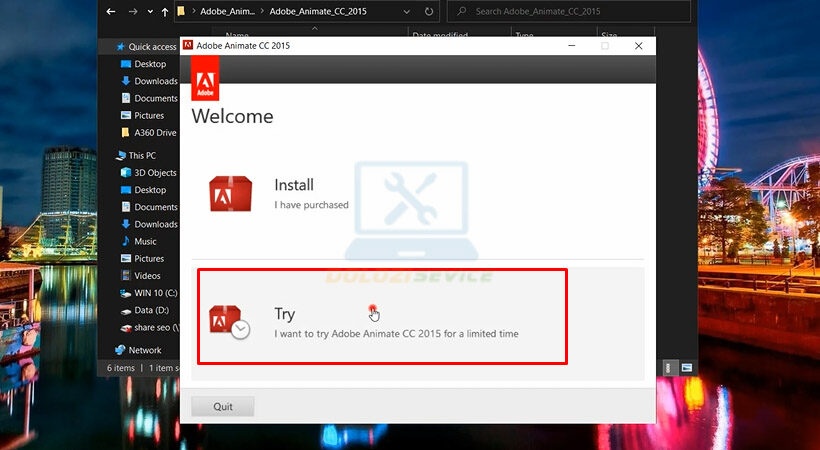Click the Search Adobe_Animate_CC_2015 box
This screenshot has width=820, height=450.
click(568, 11)
